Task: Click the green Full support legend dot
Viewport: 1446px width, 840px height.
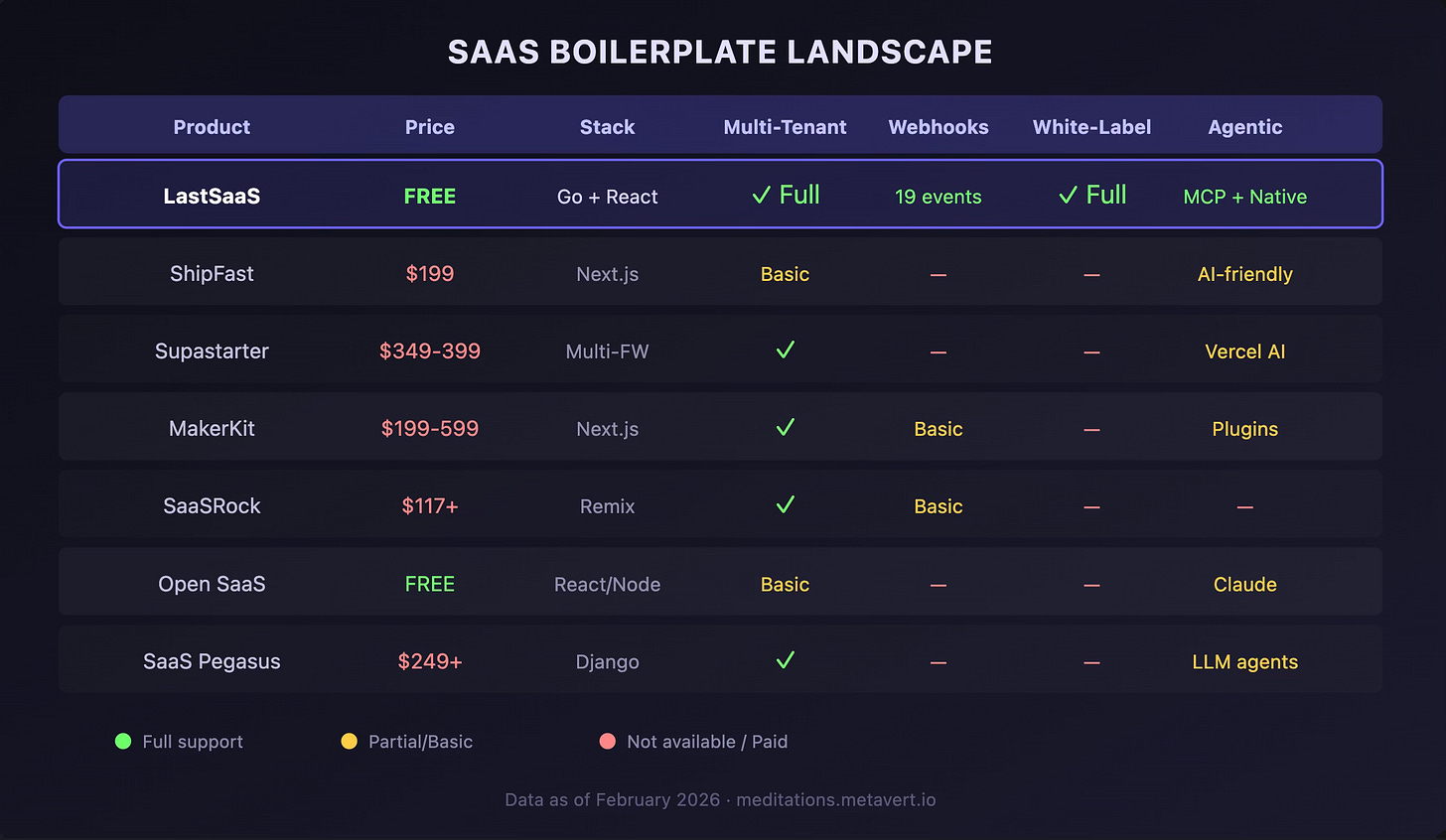Action: click(x=123, y=741)
